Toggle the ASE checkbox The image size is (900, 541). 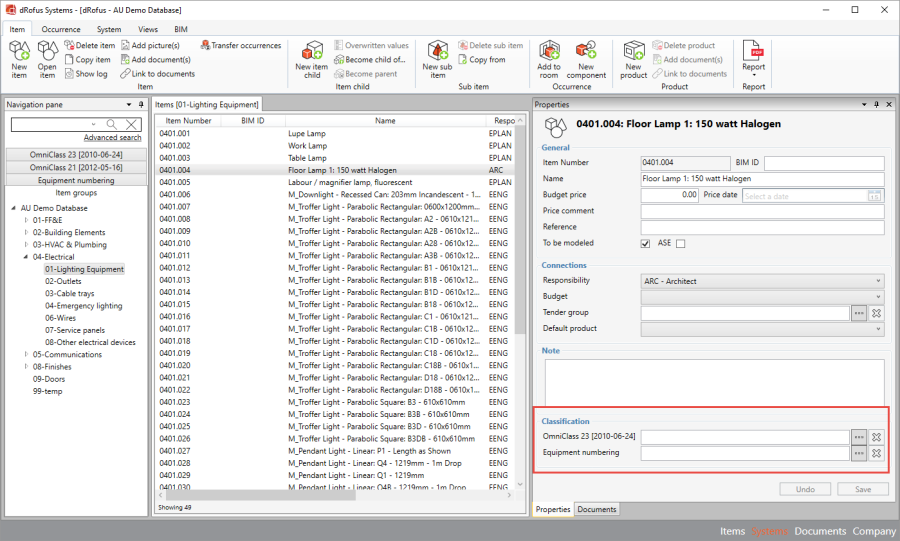coord(681,243)
